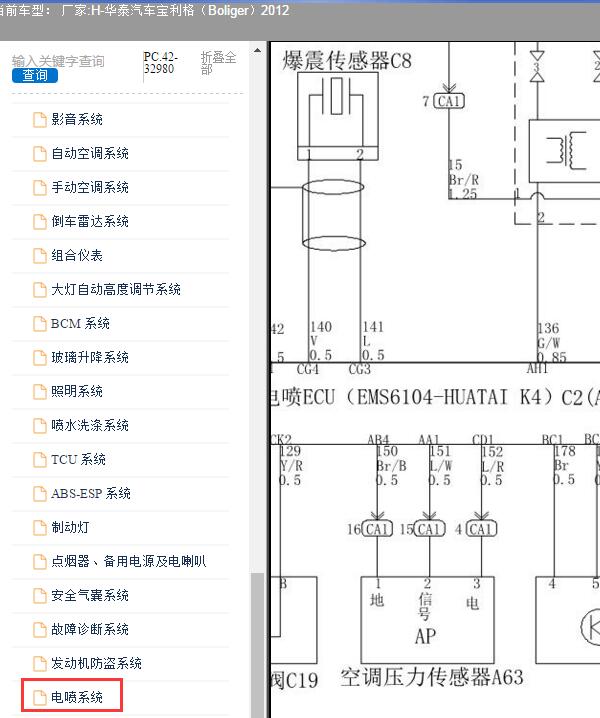Screen dimensions: 600x718
Task: Click the 爆震传感器C8 label in diagram
Action: [347, 61]
